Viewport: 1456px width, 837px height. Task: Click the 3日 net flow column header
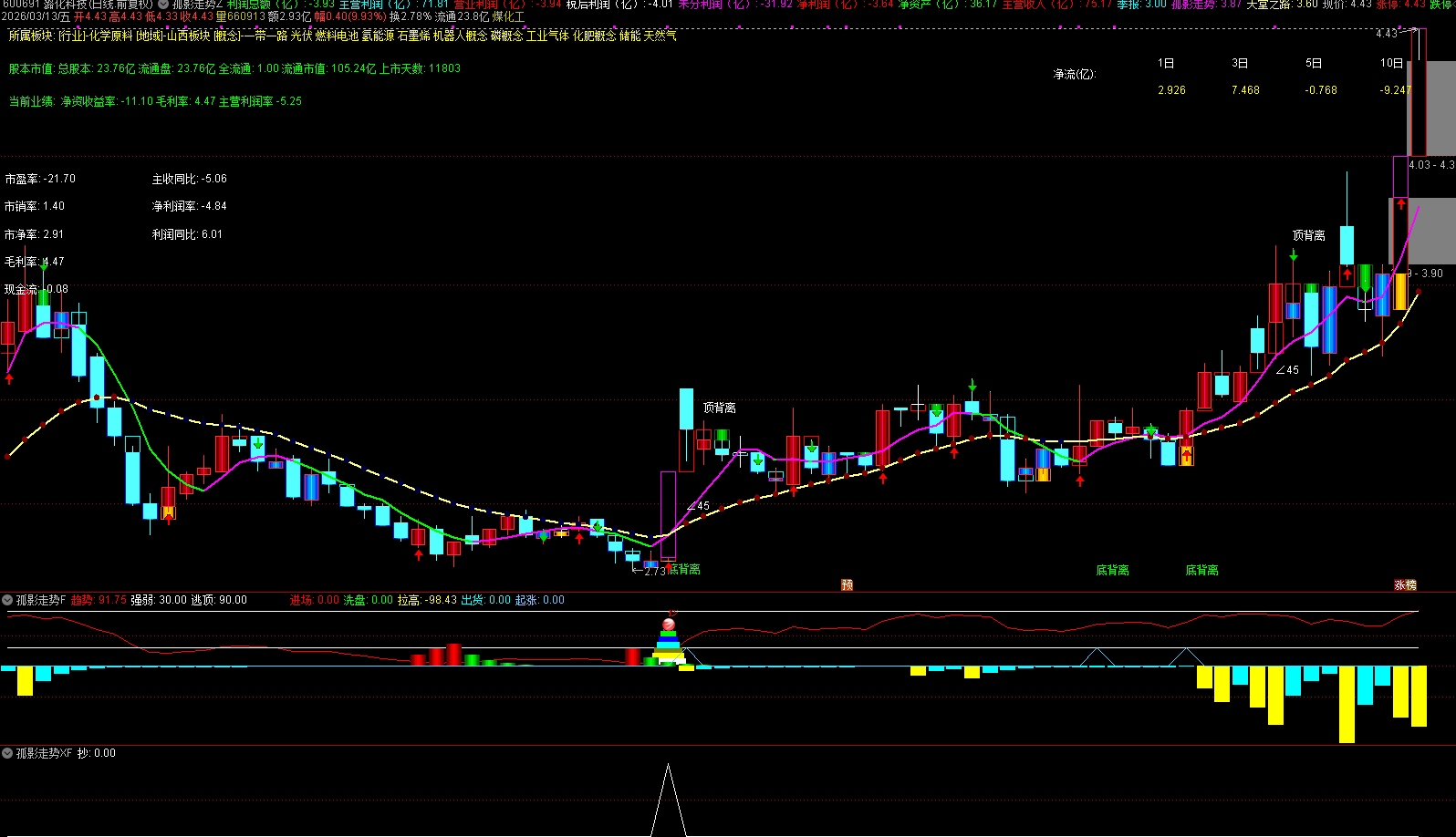[1240, 63]
